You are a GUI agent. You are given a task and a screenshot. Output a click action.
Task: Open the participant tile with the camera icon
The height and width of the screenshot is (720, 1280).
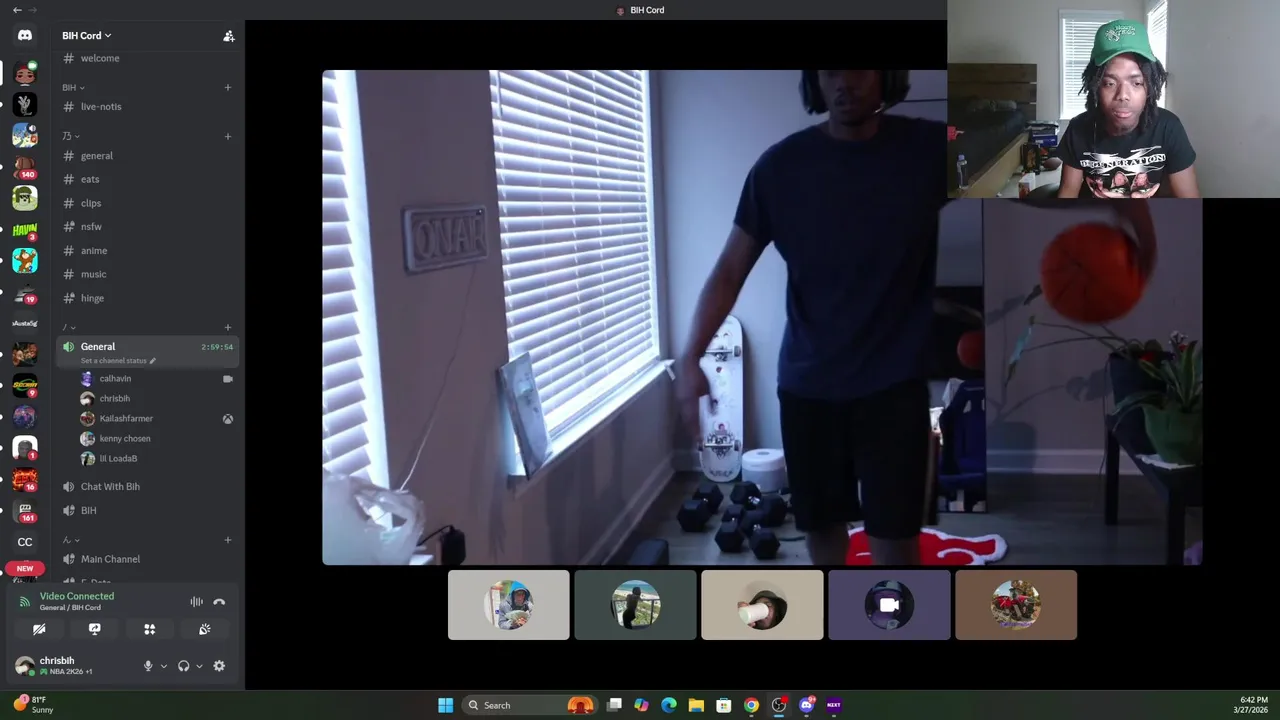tap(889, 605)
